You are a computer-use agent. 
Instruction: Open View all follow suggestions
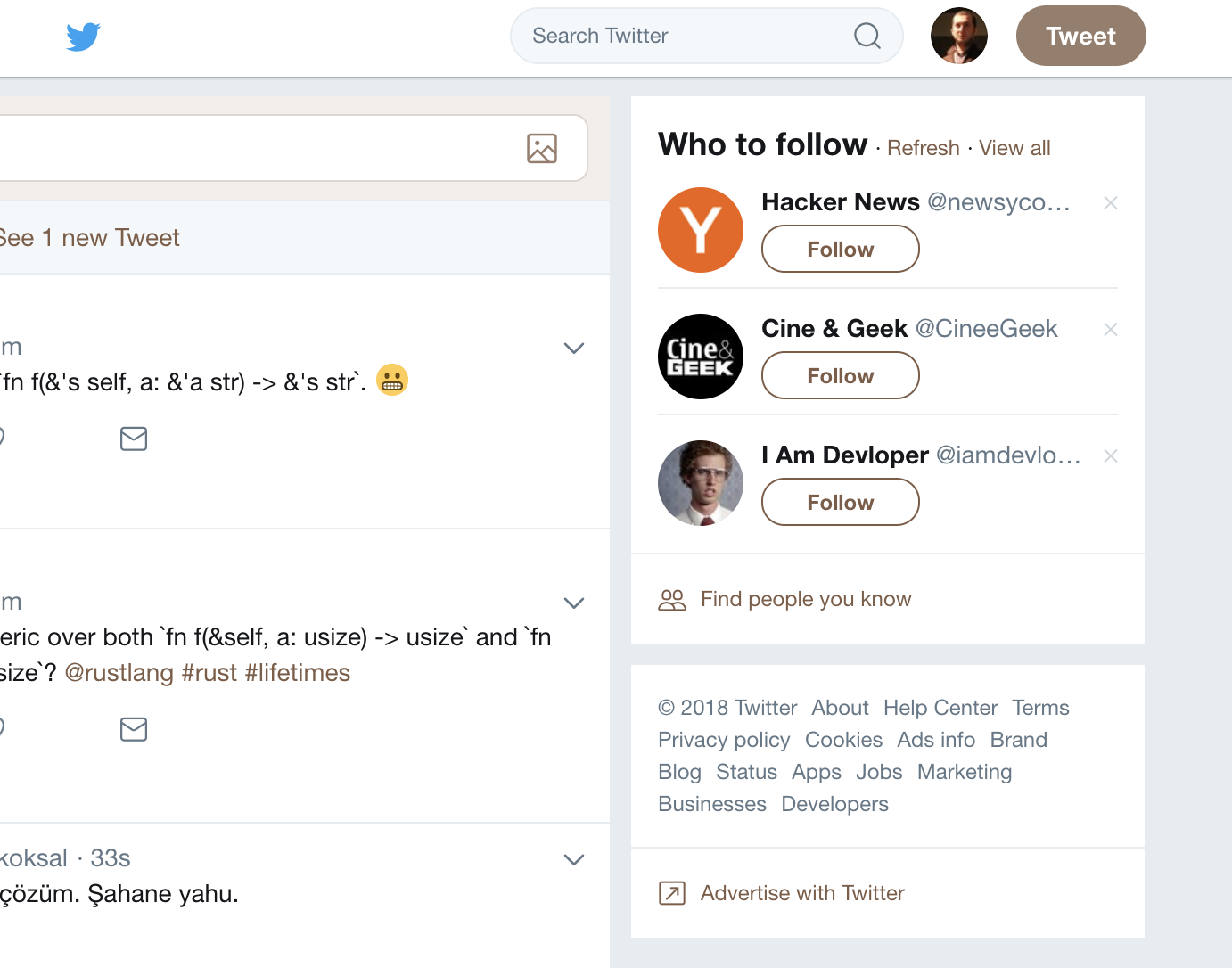(1014, 148)
